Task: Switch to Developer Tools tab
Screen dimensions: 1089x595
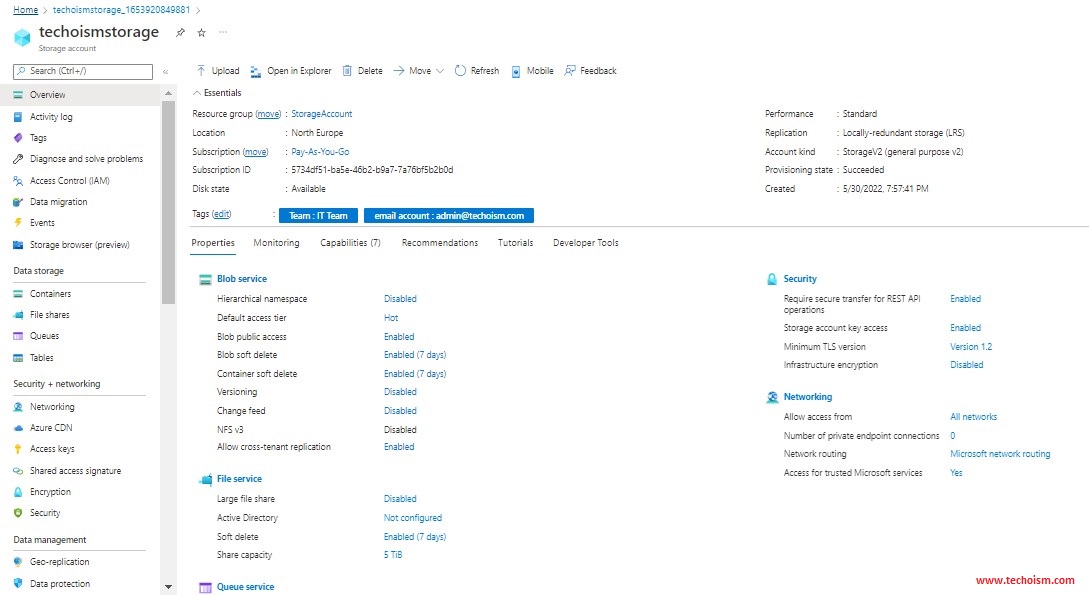Action: click(585, 243)
